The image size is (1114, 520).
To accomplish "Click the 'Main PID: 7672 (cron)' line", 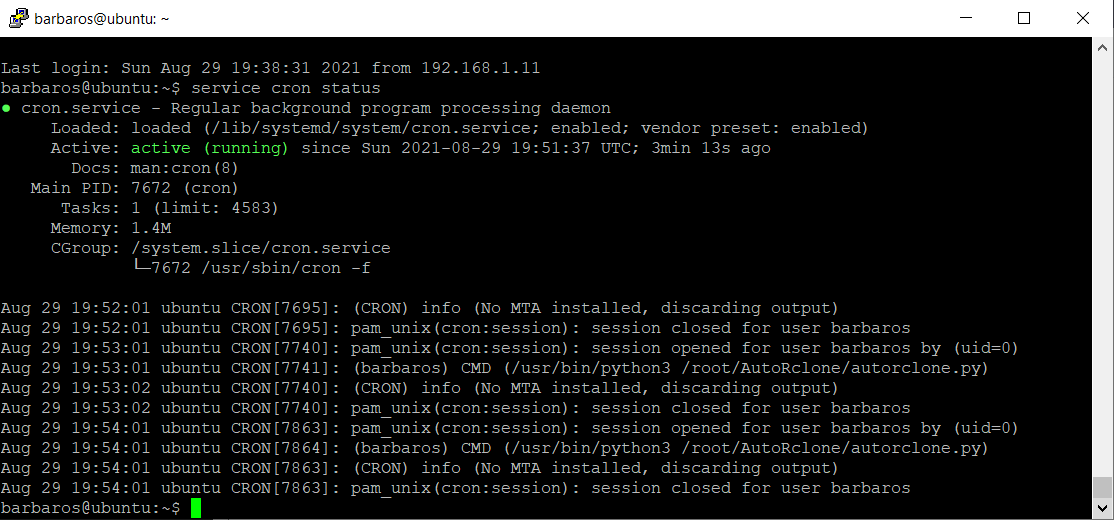I will click(134, 189).
